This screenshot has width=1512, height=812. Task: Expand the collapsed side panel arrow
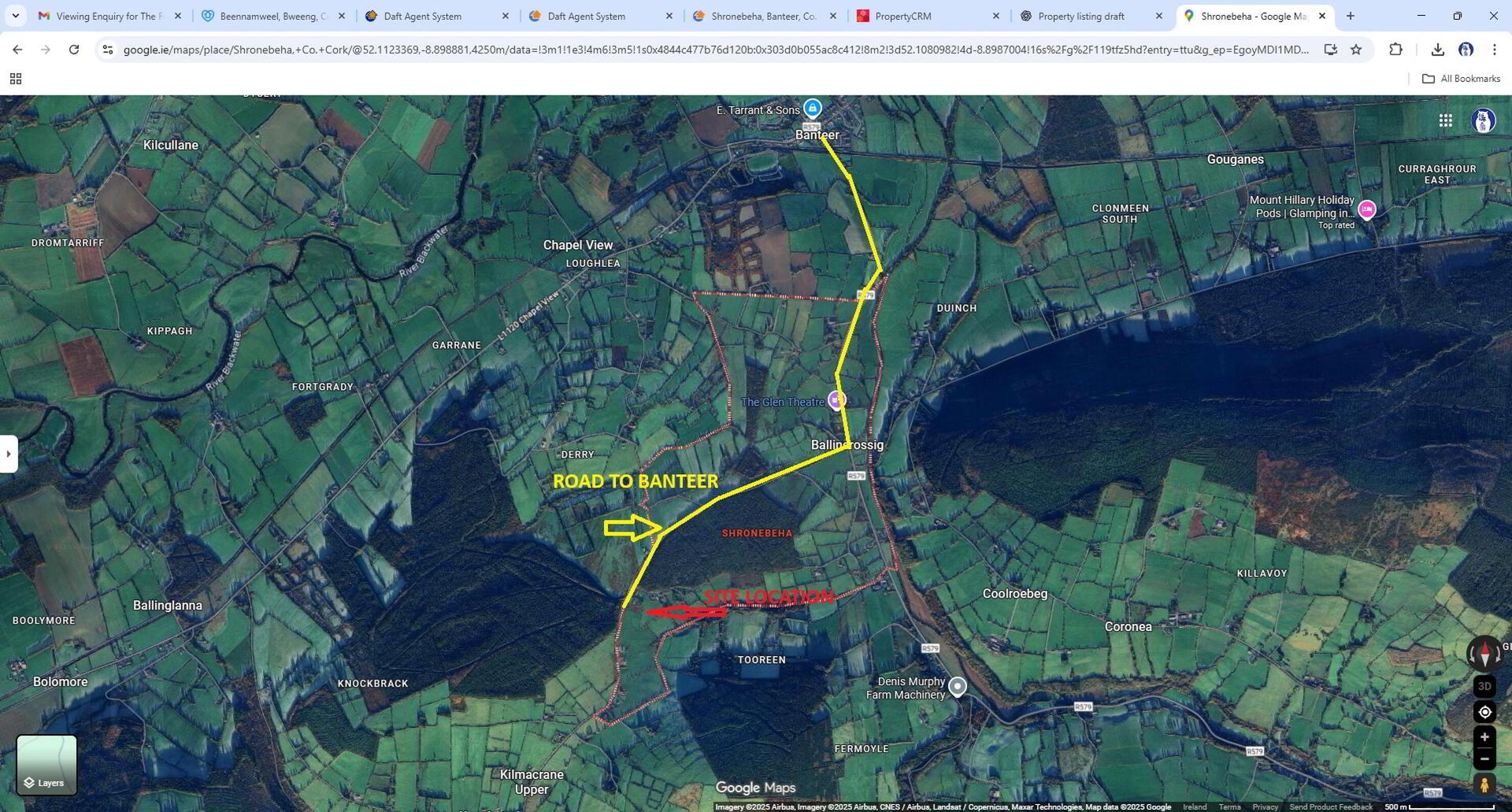click(x=9, y=454)
